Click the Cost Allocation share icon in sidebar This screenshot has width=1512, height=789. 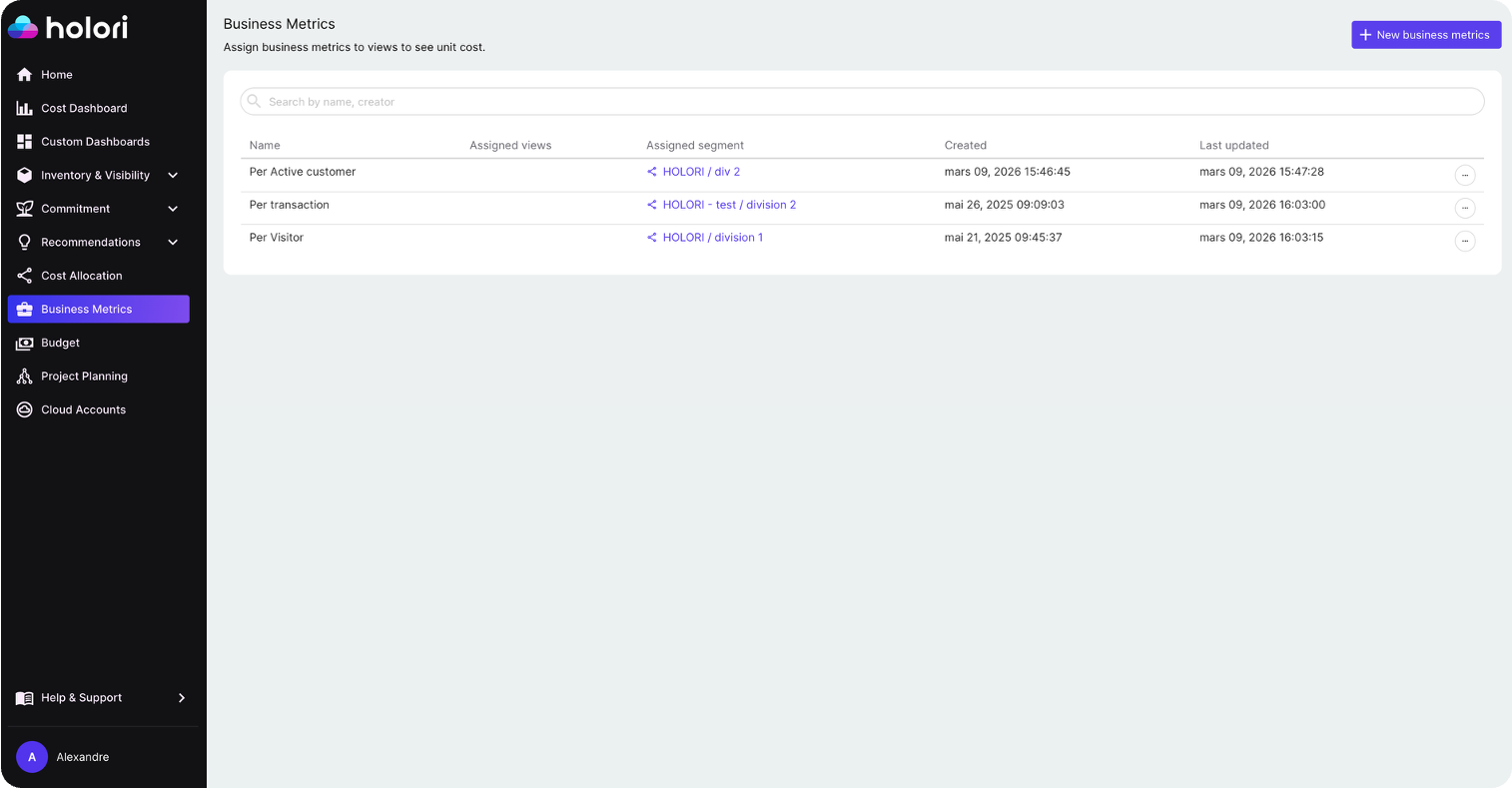click(23, 275)
